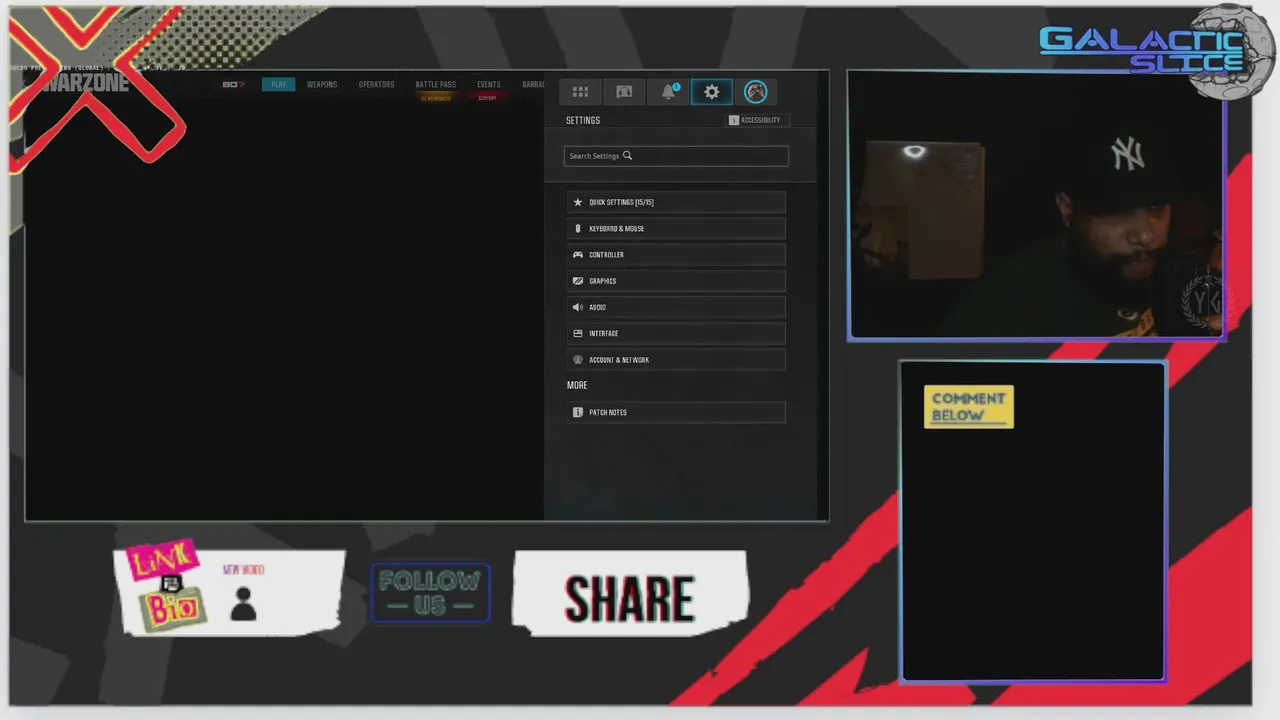Open Account & Network settings
The image size is (1280, 720).
[676, 360]
